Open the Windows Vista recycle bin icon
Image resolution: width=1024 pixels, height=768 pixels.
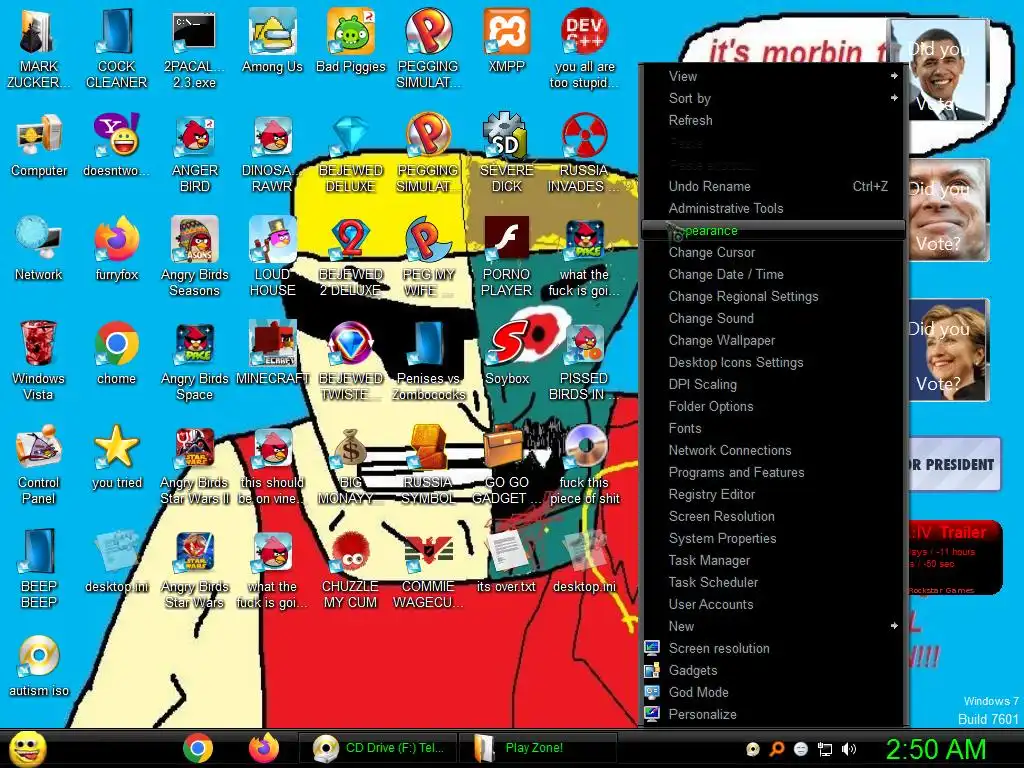(39, 360)
